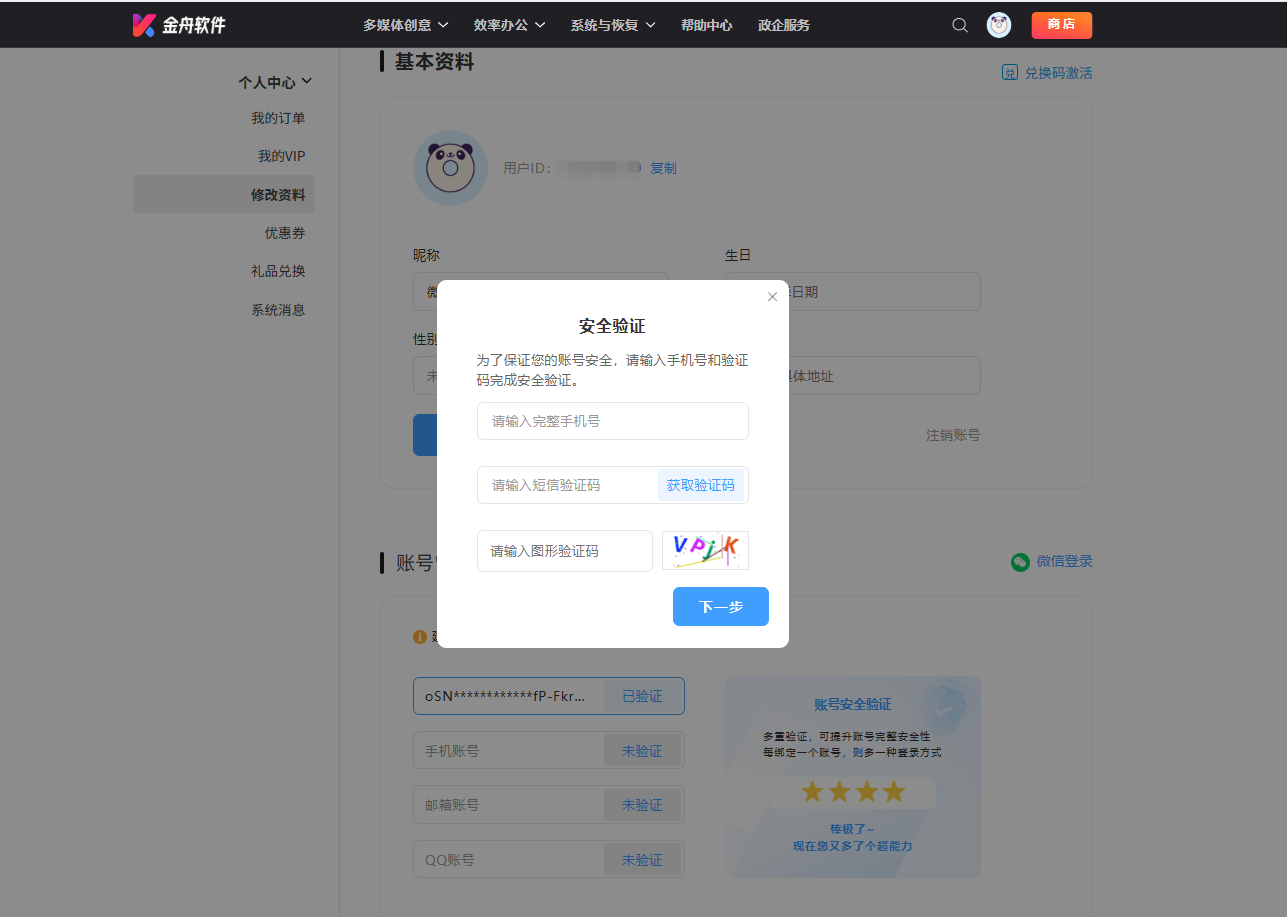Click the 商店 button

click(x=1061, y=25)
